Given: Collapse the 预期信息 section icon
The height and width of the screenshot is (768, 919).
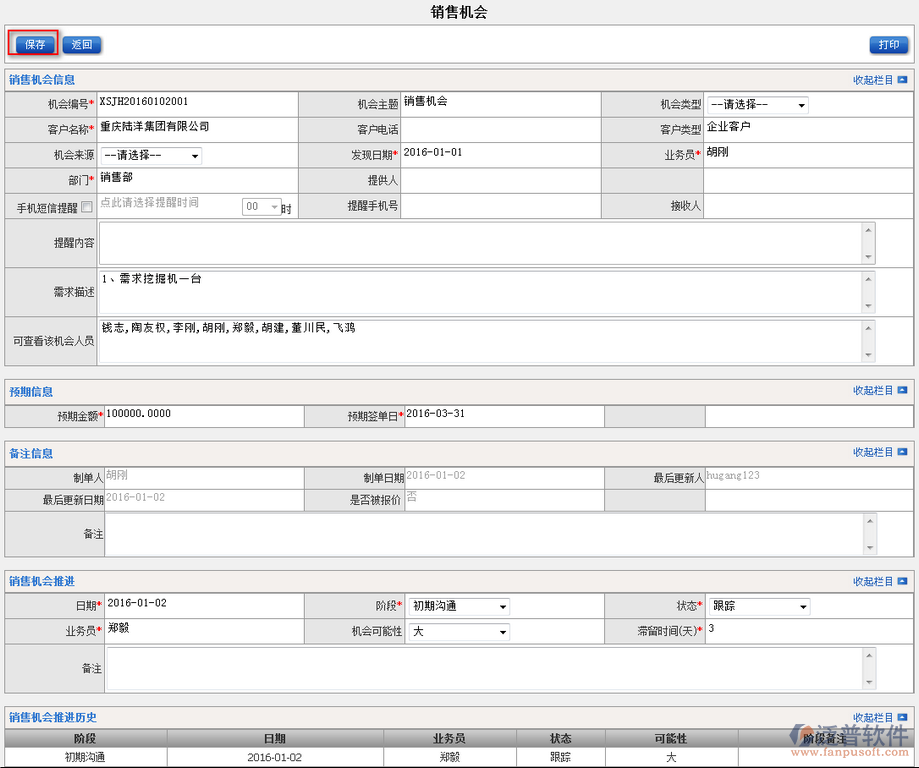Looking at the screenshot, I should pos(902,391).
